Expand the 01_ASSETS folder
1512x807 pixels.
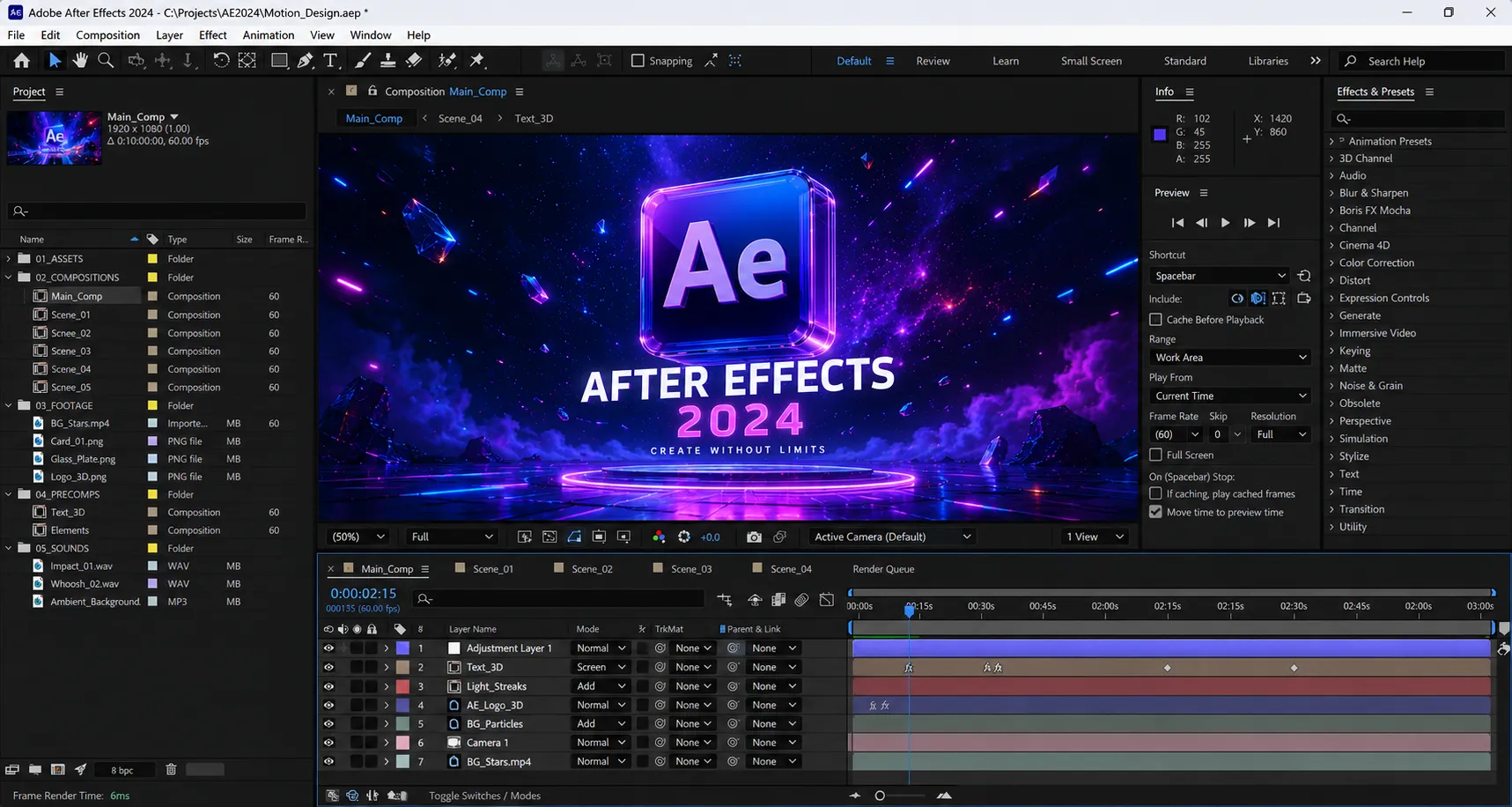pos(10,258)
